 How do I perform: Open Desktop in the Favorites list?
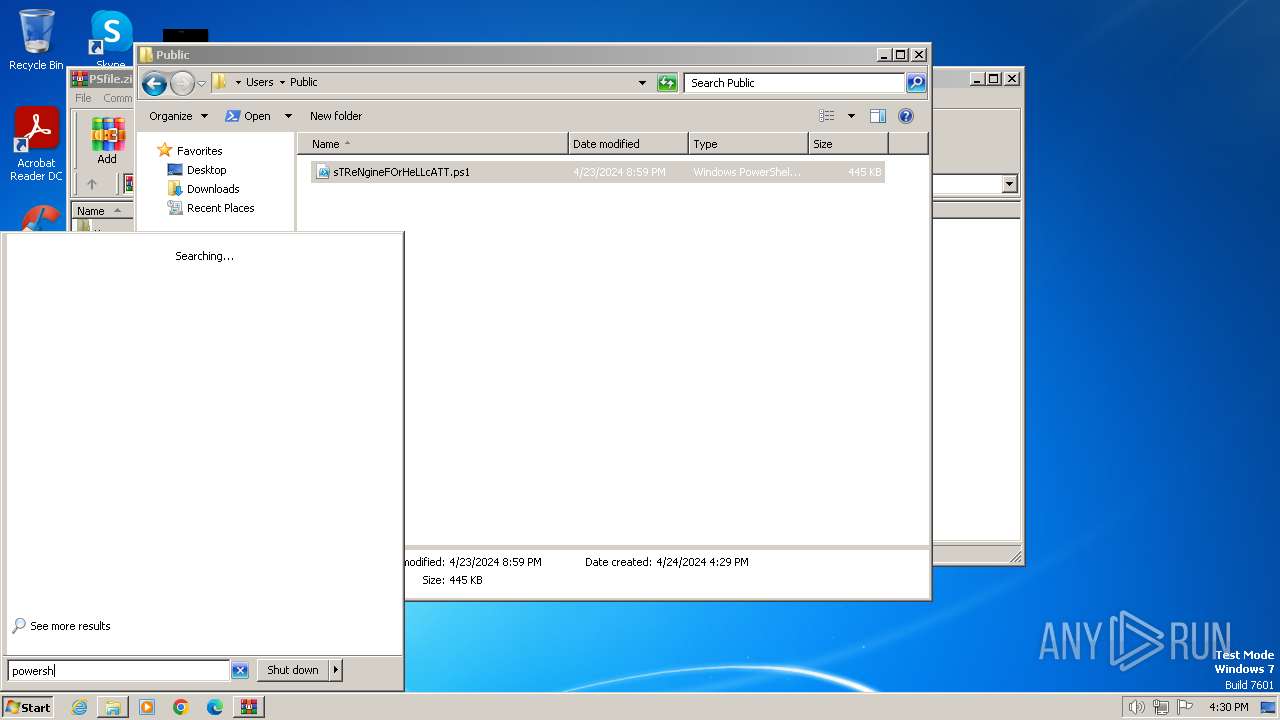click(206, 170)
